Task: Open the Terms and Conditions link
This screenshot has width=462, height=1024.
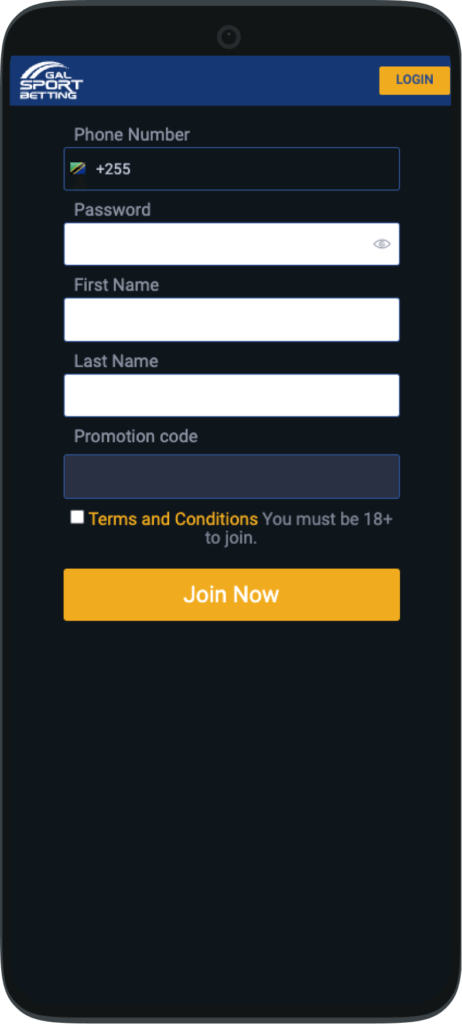Action: [173, 519]
